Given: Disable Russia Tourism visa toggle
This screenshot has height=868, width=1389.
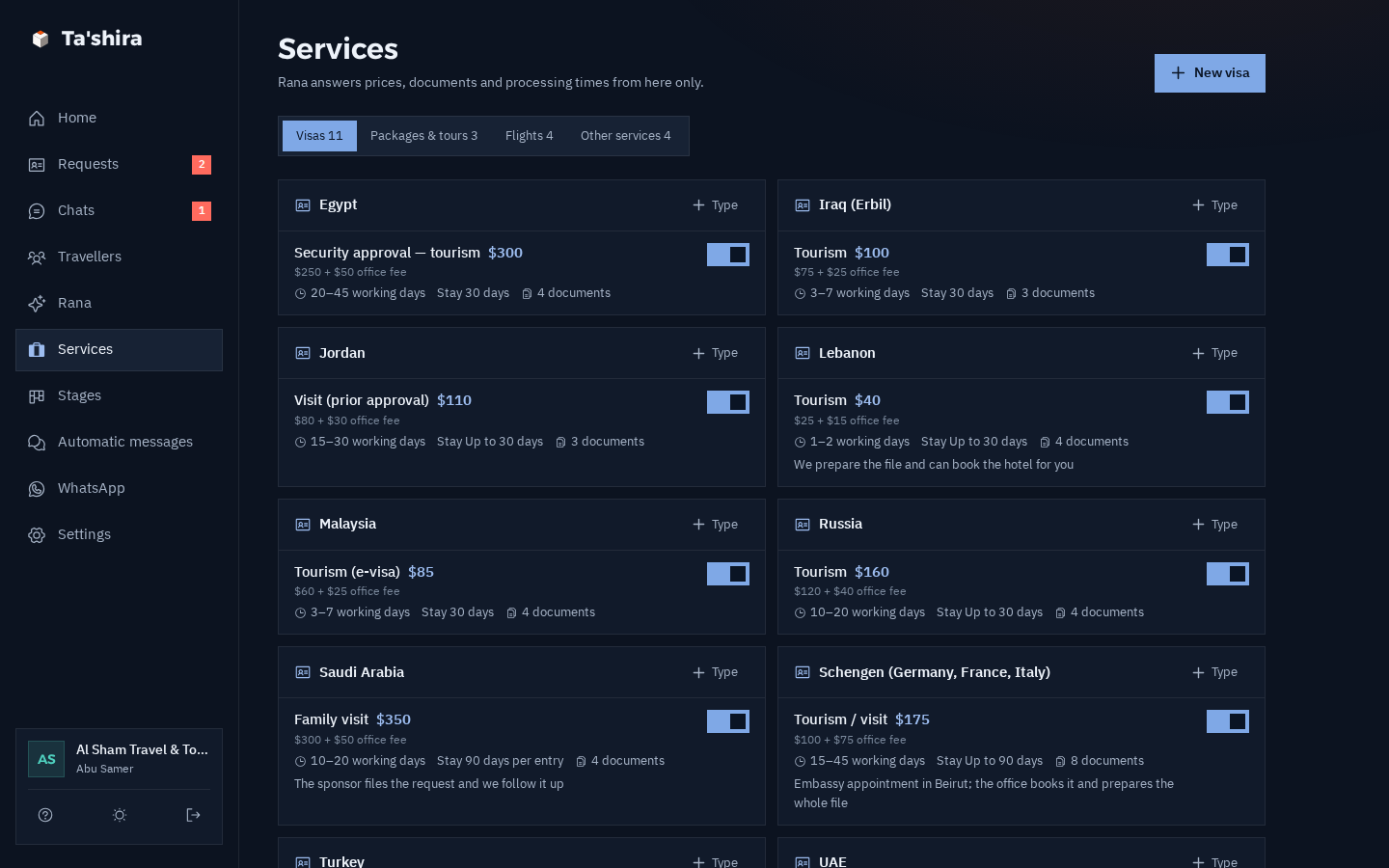Looking at the screenshot, I should pos(1228,574).
